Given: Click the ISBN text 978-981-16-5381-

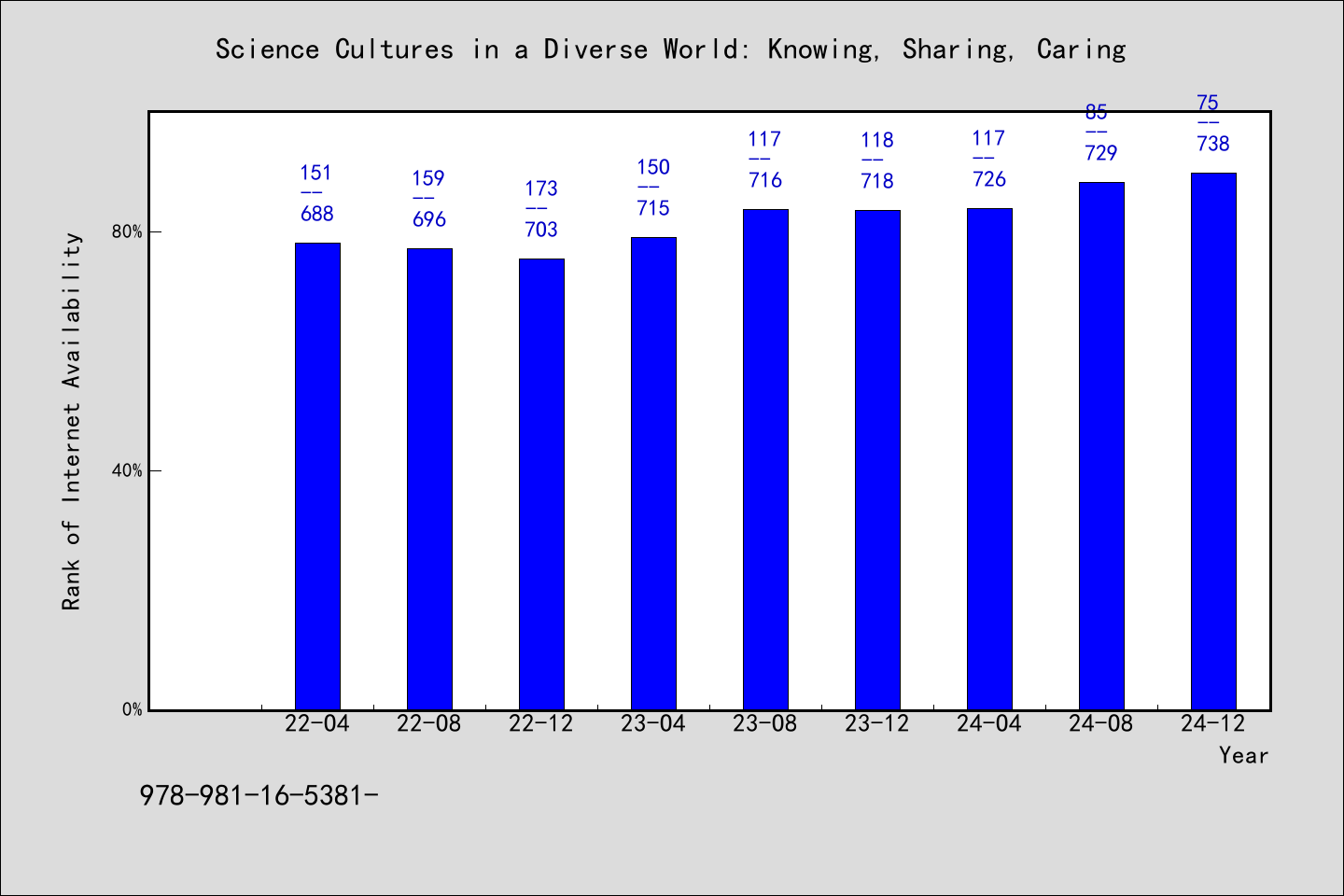Looking at the screenshot, I should pos(259,795).
